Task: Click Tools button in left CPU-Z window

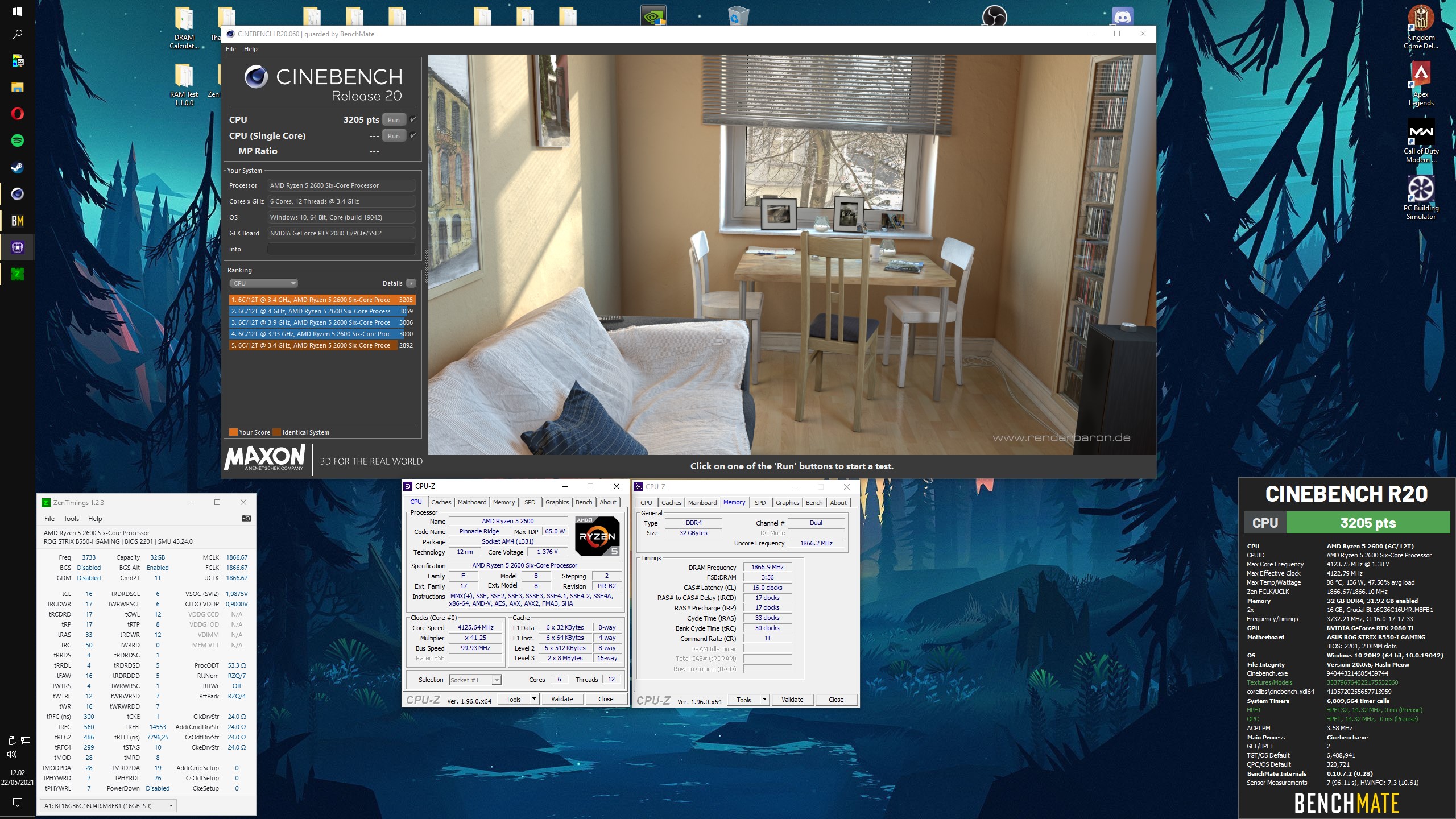Action: click(514, 699)
